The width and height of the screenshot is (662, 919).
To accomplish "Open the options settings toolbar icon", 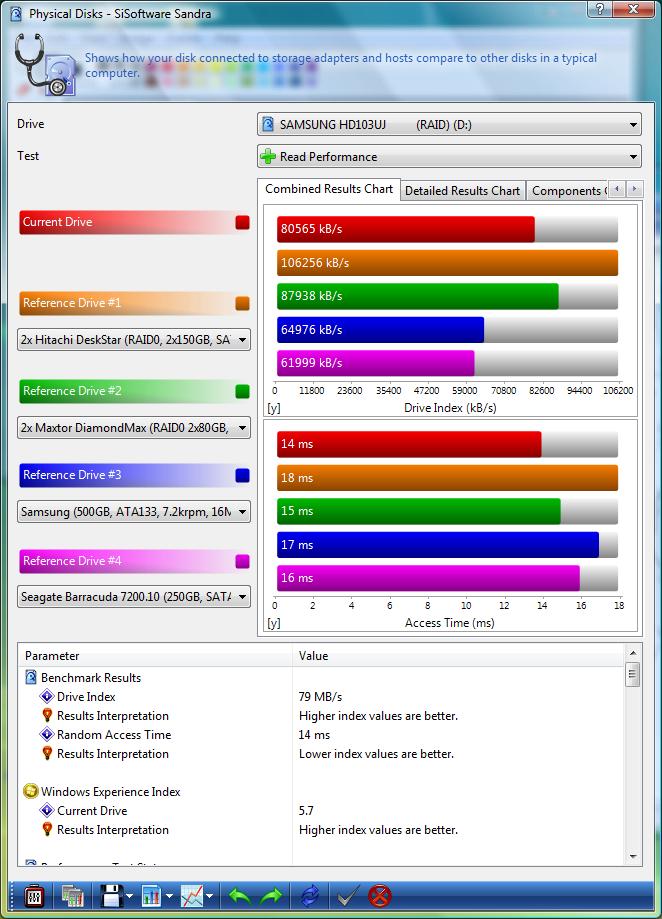I will click(x=33, y=896).
